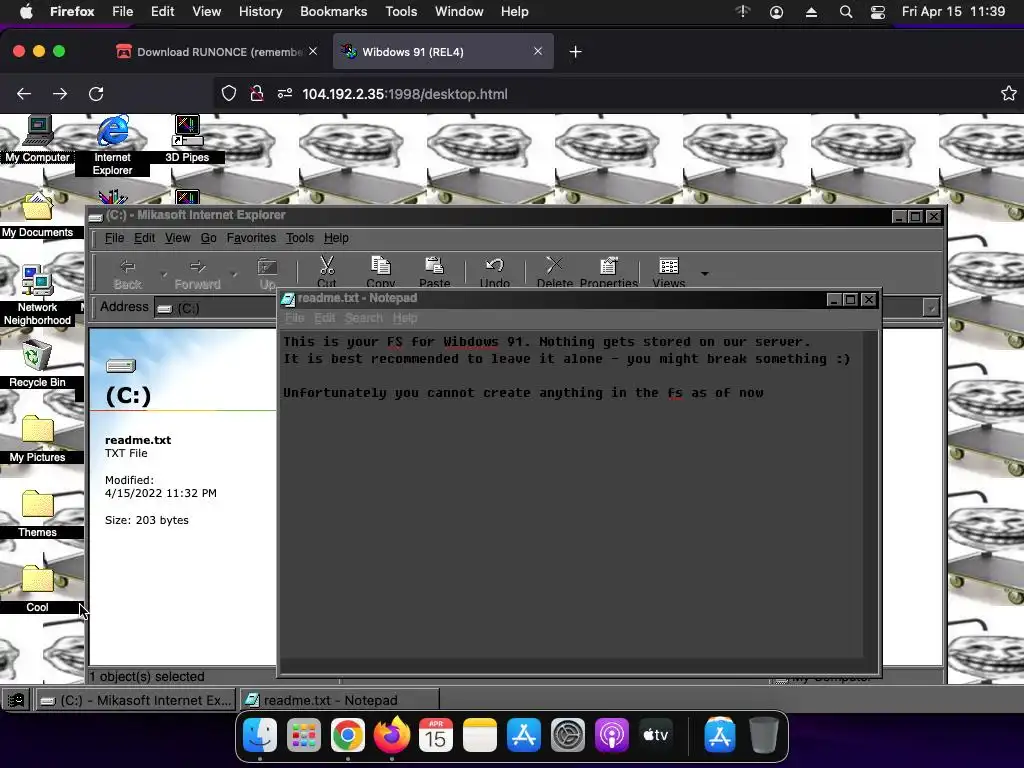The image size is (1024, 768).
Task: Open the Explorer File menu
Action: coord(114,238)
